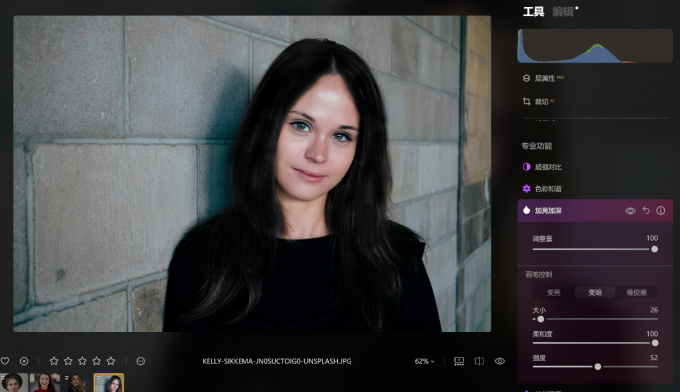Toggle visibility eye of the 加亮加深 tool

[x=631, y=211]
